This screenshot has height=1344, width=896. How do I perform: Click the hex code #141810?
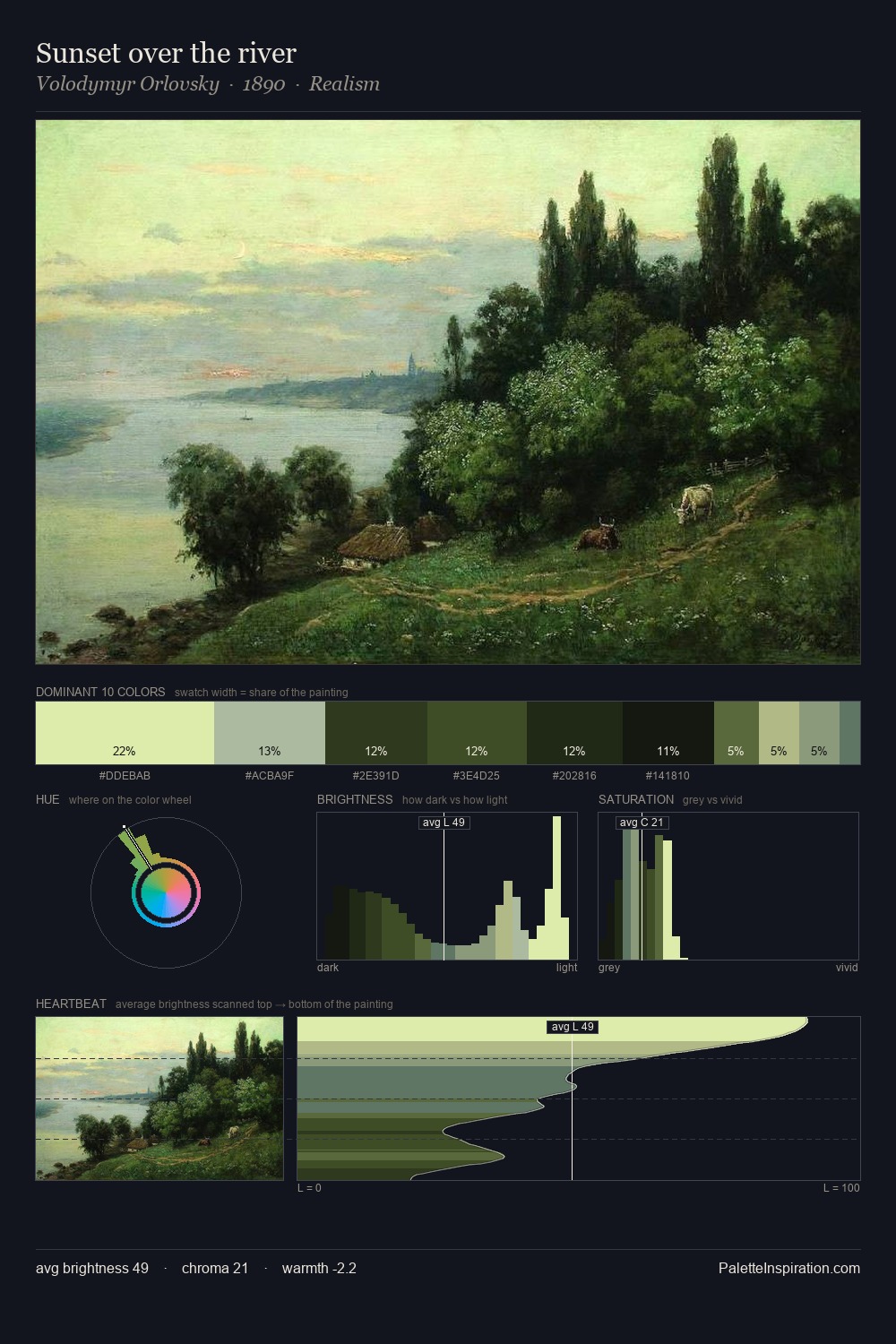[668, 776]
